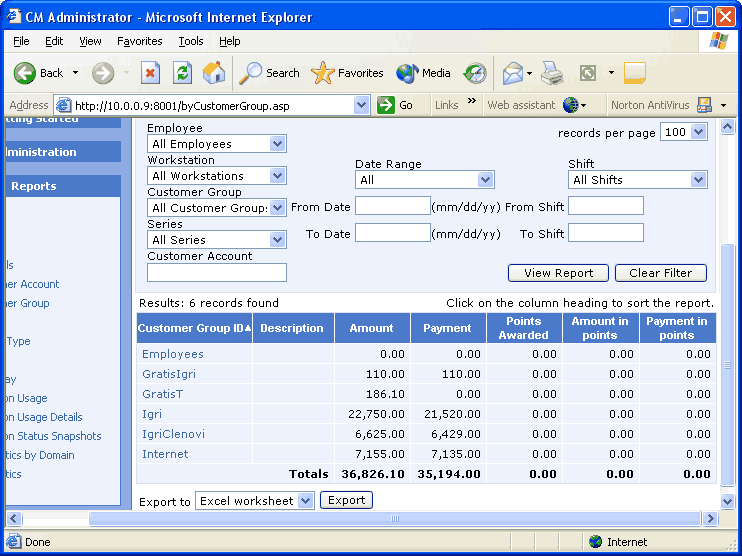Open the Customer Group dropdown
This screenshot has height=556, width=742.
pos(277,208)
